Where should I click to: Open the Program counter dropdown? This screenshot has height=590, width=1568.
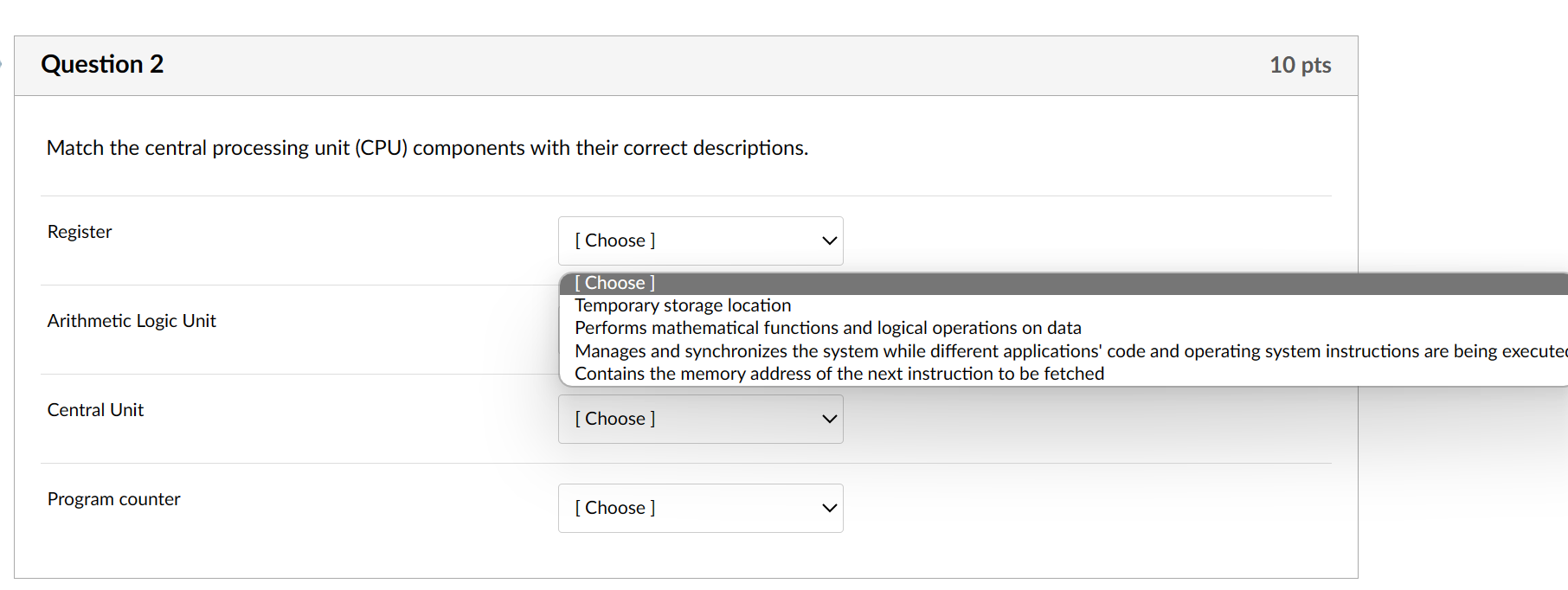pyautogui.click(x=699, y=508)
